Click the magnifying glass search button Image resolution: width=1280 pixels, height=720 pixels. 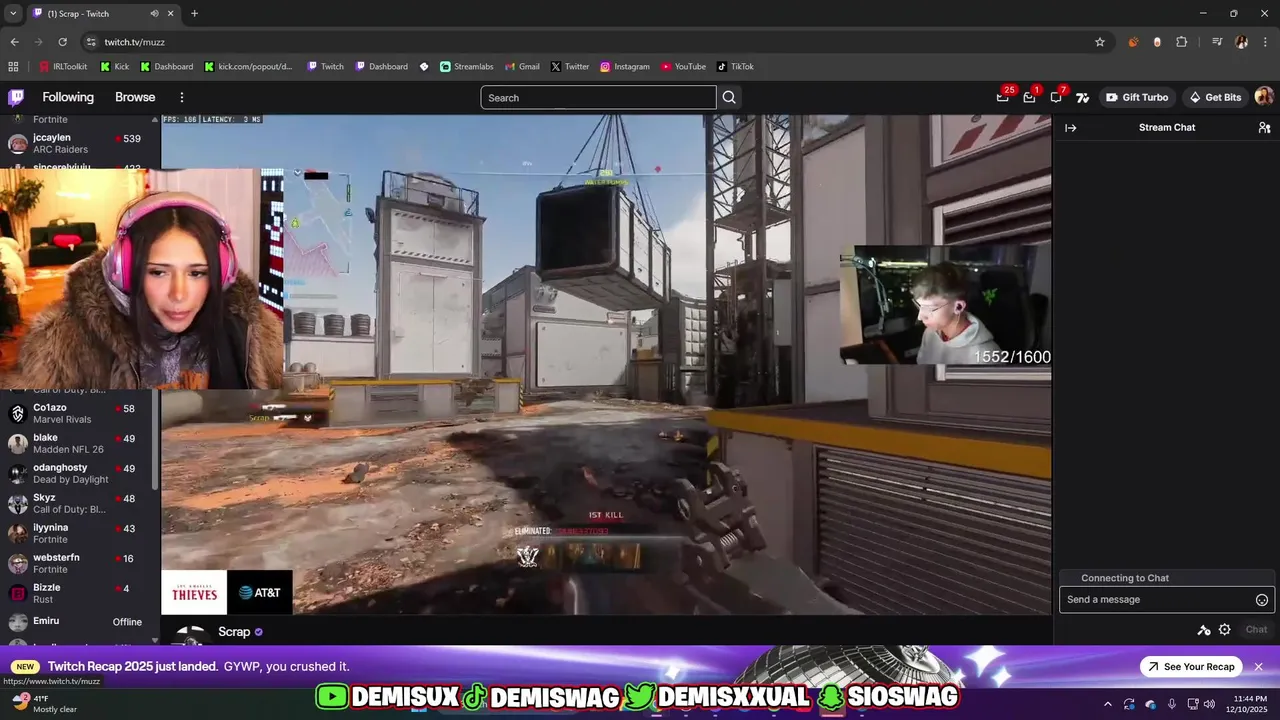pos(729,97)
